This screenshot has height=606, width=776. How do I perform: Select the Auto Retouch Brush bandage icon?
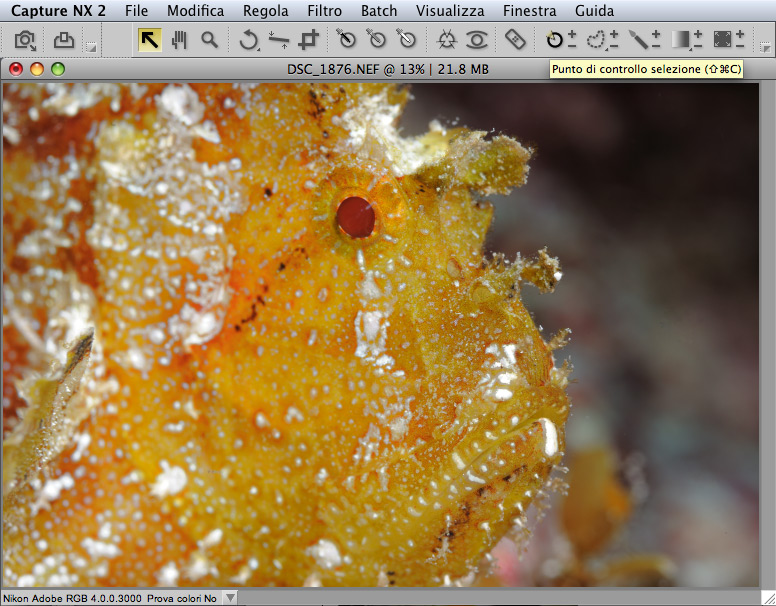(515, 39)
